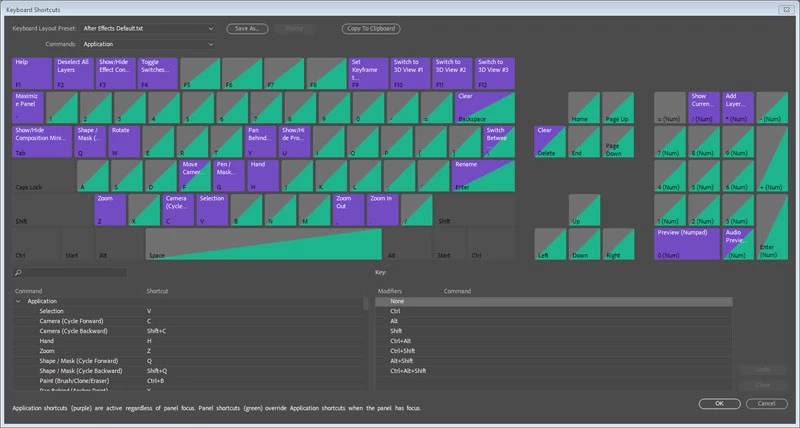Select the Paint (Brush/Clone/Eraser) command row
Viewport: 800px width, 428px height.
[189, 381]
